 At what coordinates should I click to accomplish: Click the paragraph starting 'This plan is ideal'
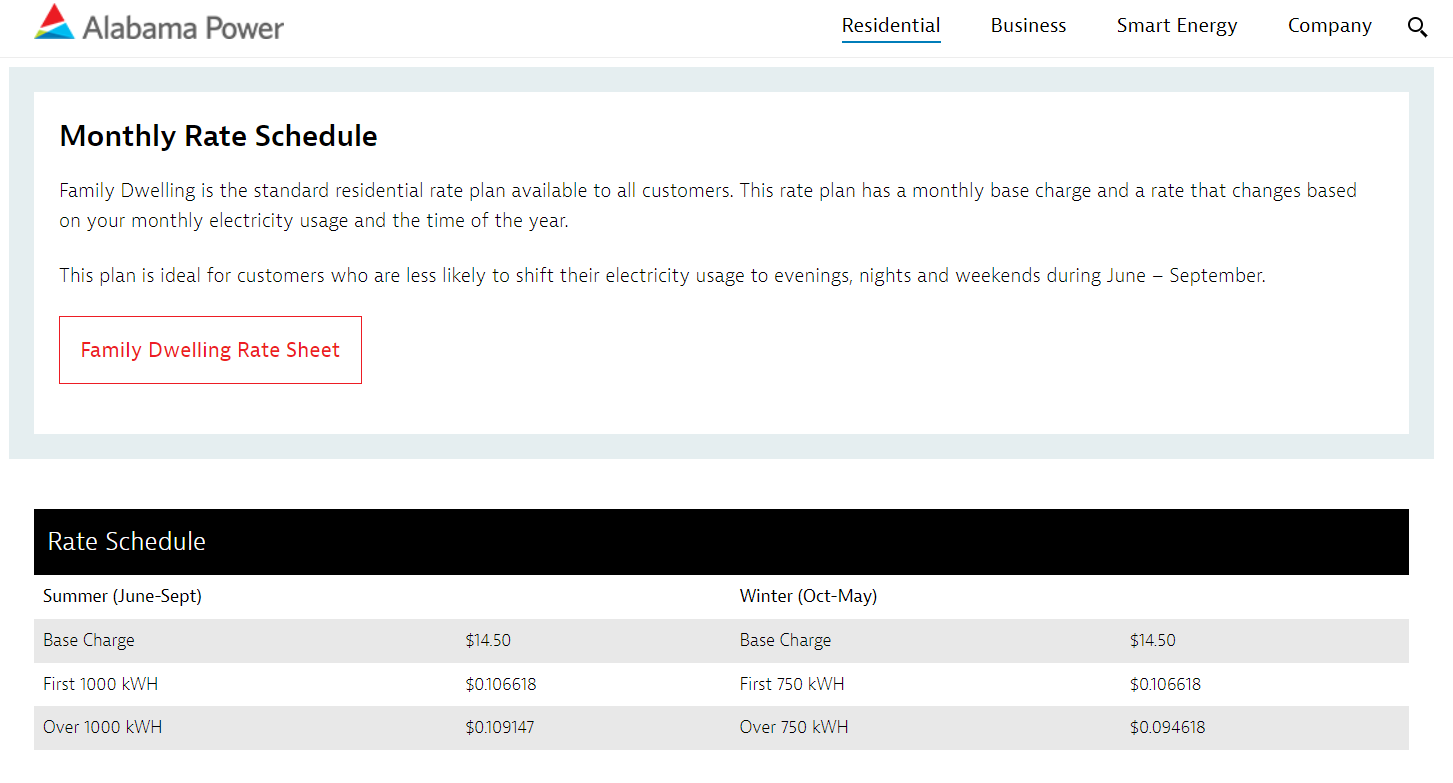click(662, 275)
